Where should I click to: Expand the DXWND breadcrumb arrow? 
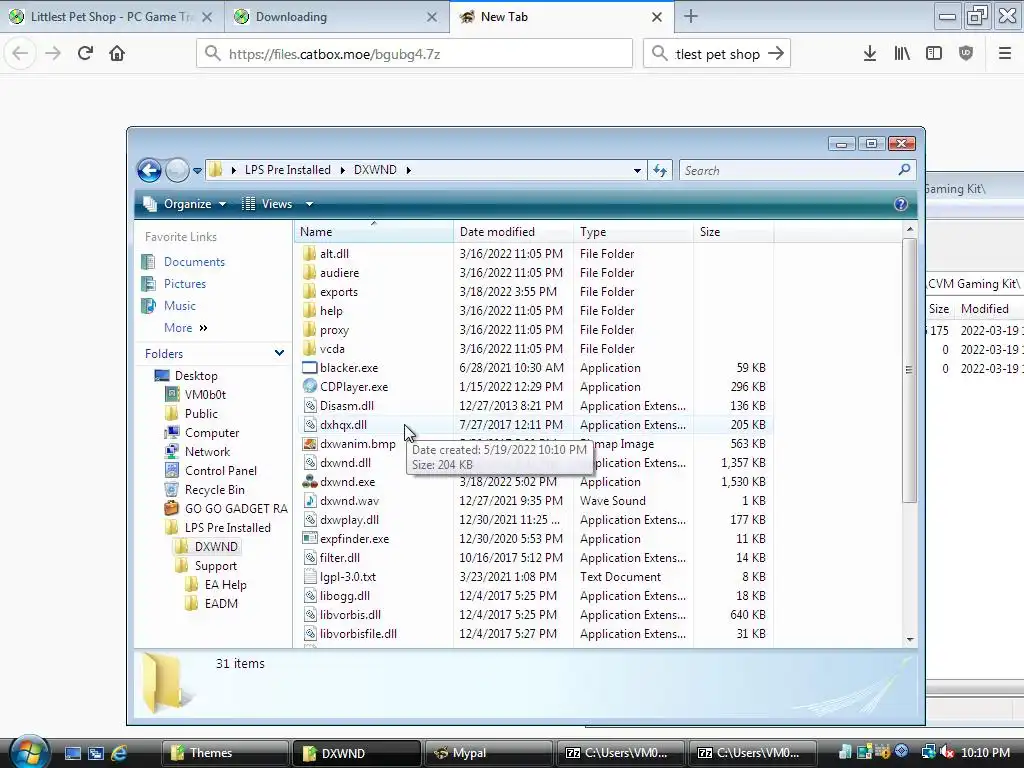[x=409, y=170]
